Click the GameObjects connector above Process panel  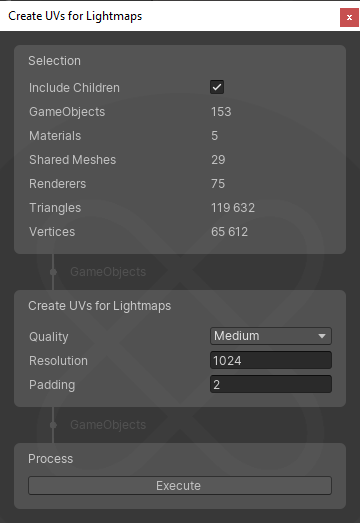click(108, 425)
